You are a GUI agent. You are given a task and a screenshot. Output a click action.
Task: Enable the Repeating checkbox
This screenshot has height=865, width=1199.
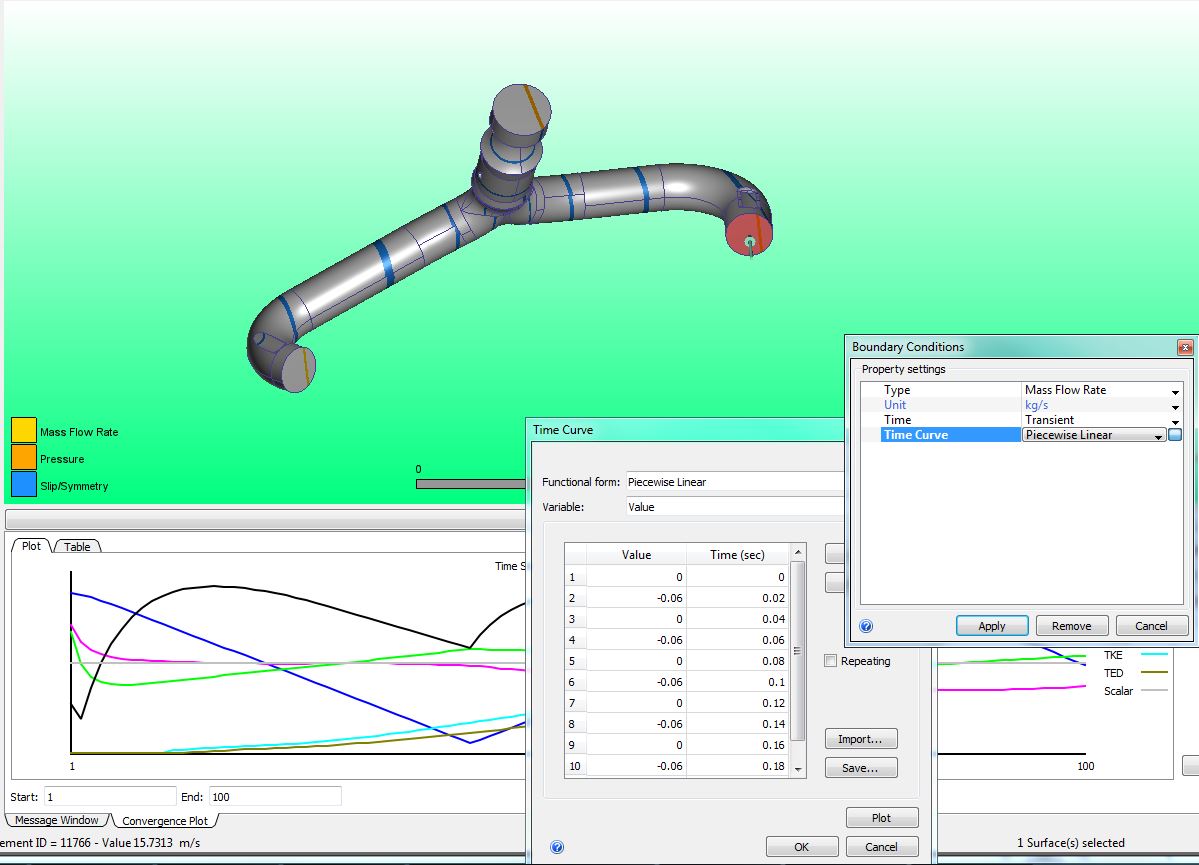(x=830, y=661)
